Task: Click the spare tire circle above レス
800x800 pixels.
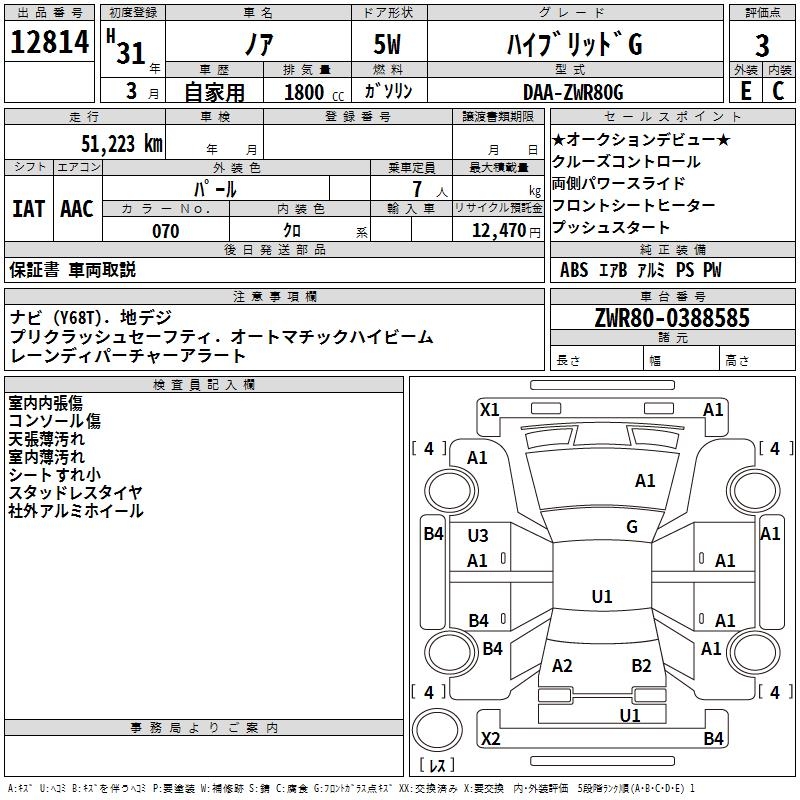Action: click(x=437, y=729)
